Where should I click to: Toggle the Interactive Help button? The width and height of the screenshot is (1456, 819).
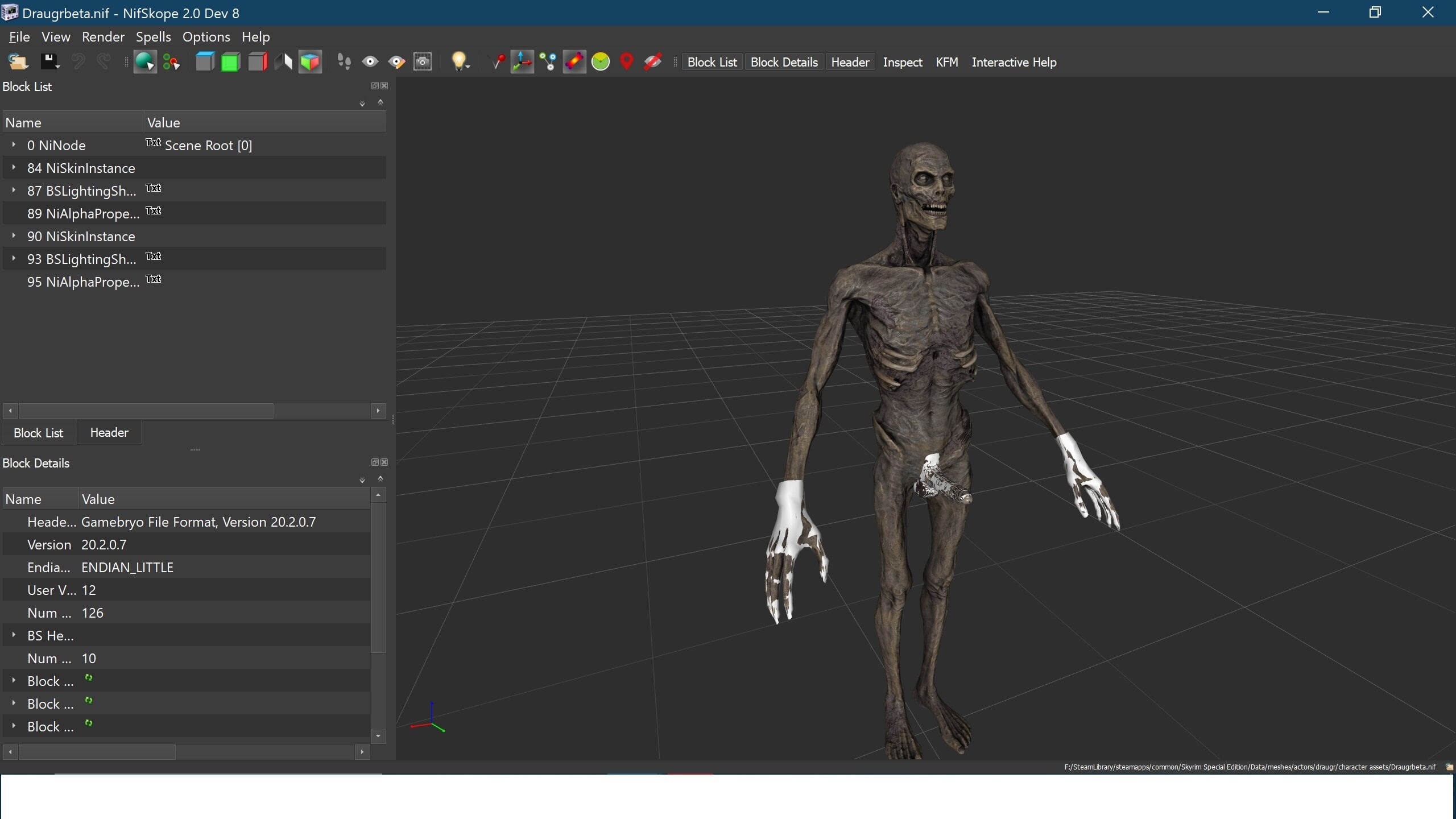click(1014, 63)
